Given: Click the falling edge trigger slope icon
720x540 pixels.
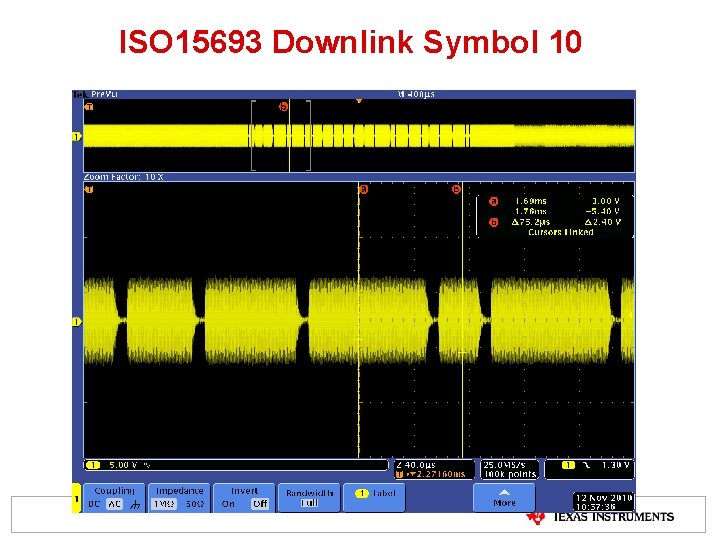Looking at the screenshot, I should click(586, 465).
